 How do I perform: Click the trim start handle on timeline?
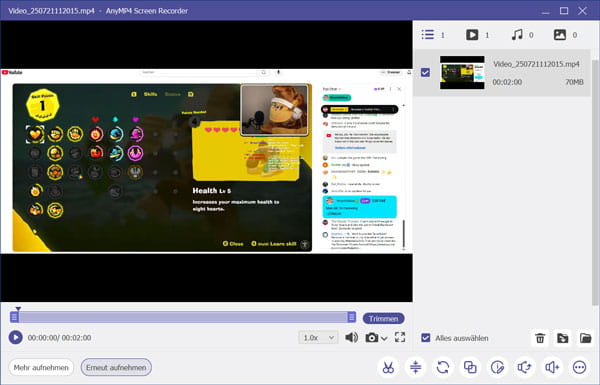pos(14,316)
